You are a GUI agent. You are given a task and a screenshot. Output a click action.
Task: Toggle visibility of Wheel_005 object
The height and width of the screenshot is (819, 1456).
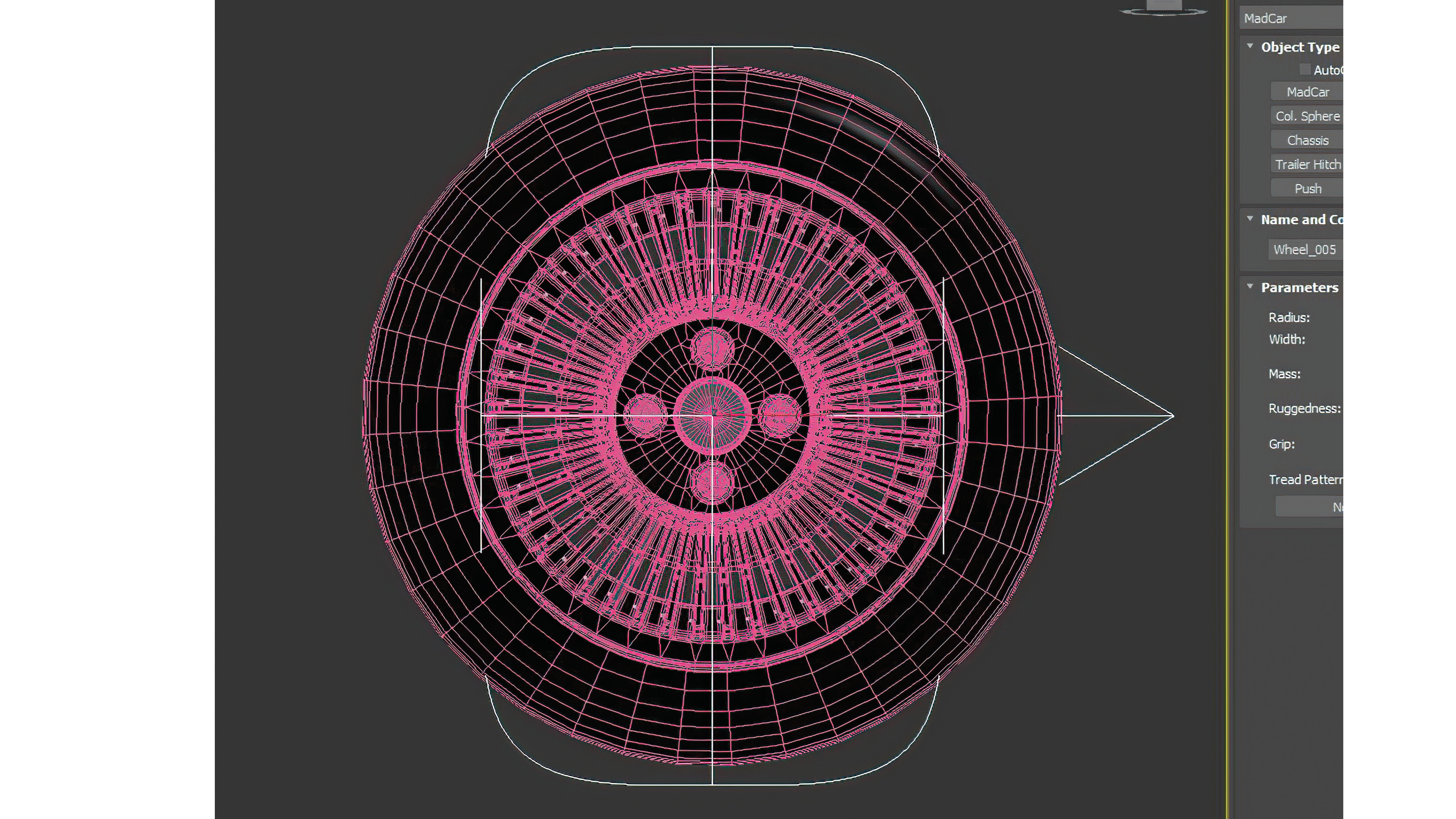click(x=1305, y=249)
